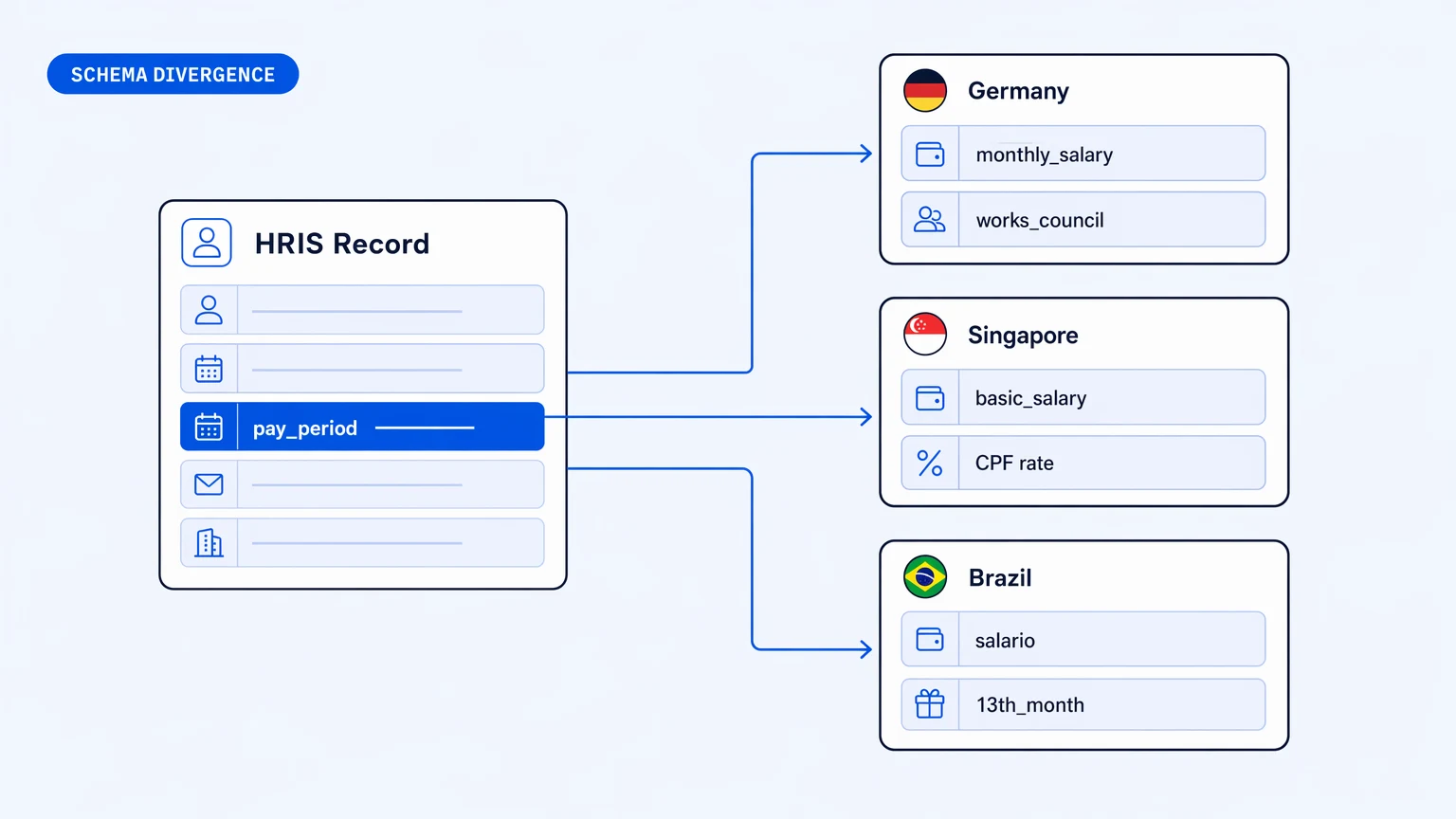
Task: Click the people icon beside works_council
Action: pos(930,220)
